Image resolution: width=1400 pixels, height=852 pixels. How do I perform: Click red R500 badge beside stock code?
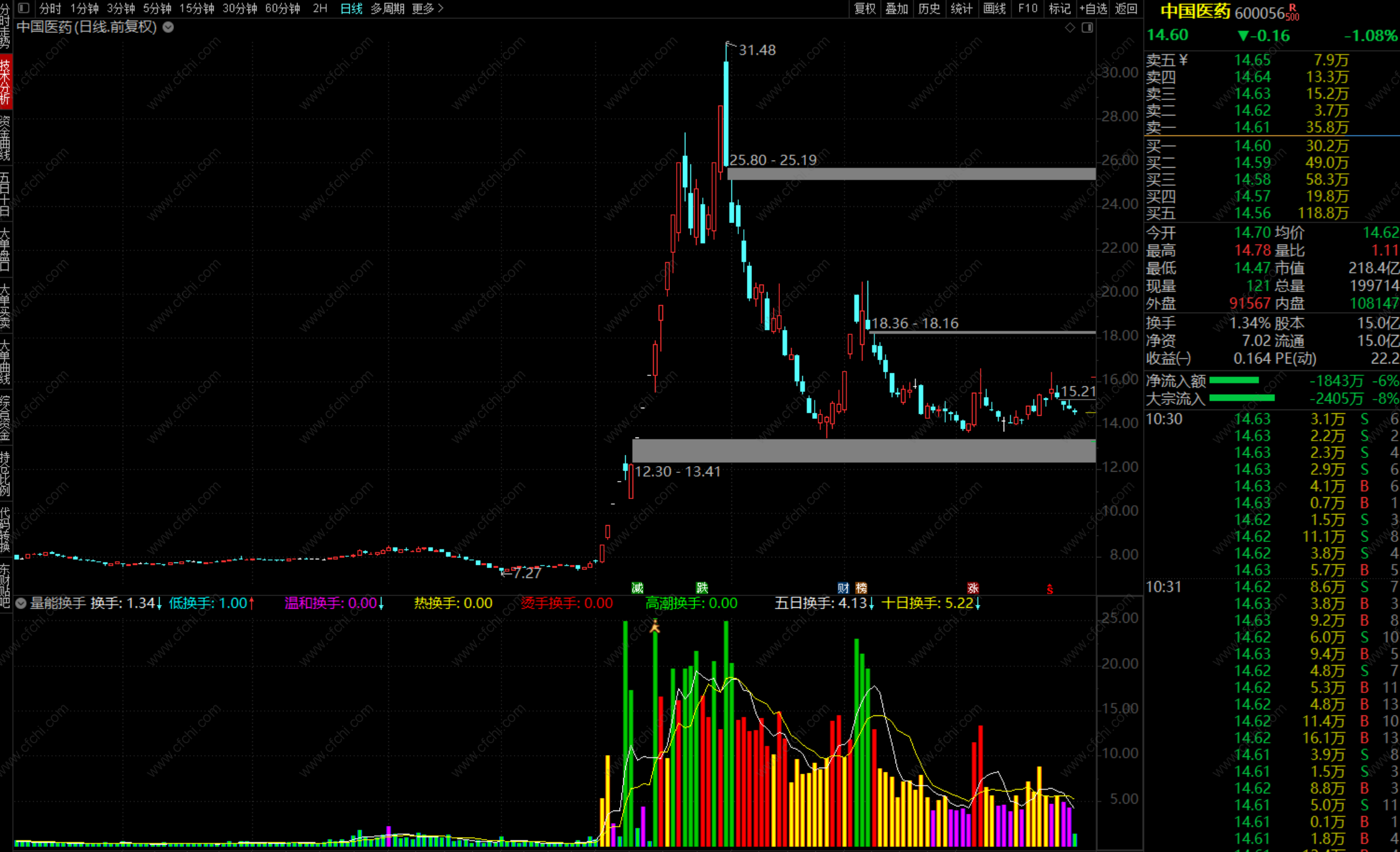(x=1292, y=12)
